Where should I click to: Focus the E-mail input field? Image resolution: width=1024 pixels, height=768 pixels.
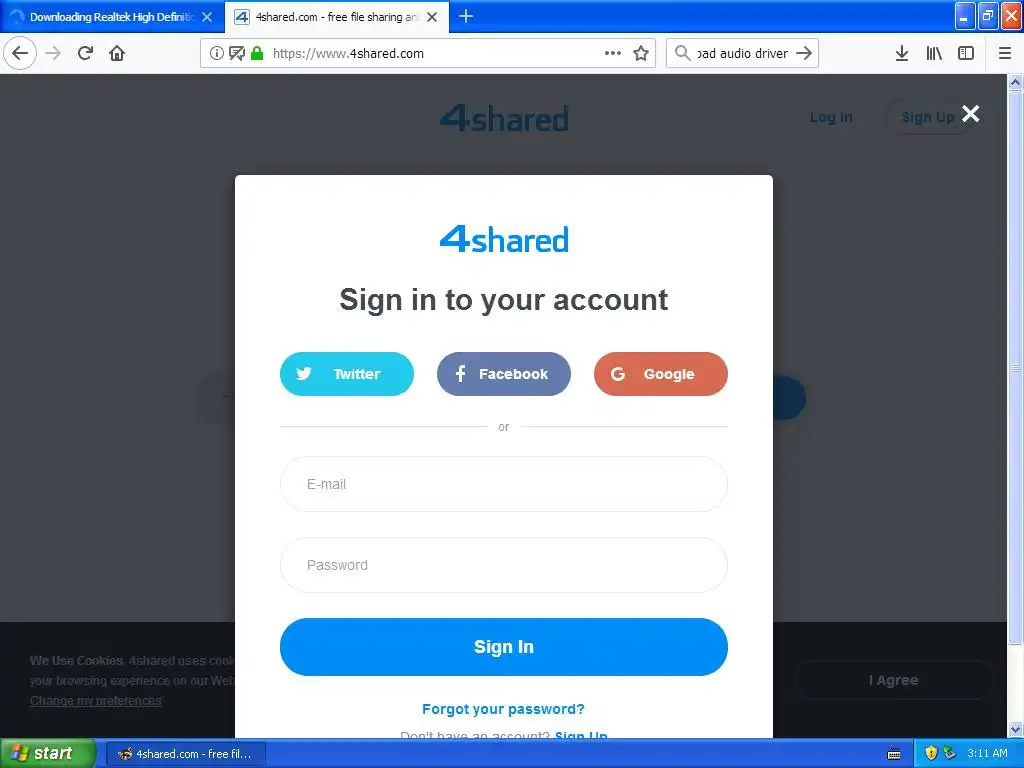504,484
